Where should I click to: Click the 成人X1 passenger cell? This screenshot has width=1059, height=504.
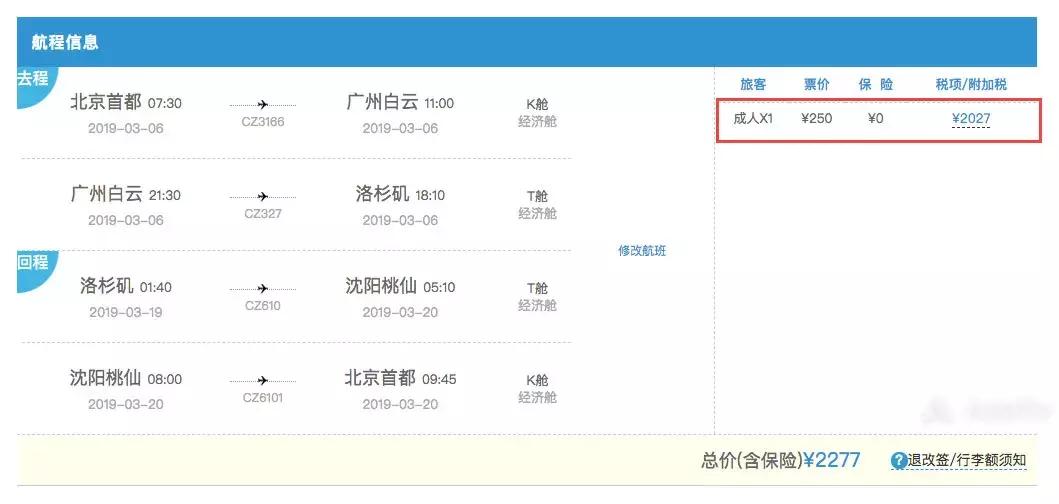pyautogui.click(x=753, y=119)
